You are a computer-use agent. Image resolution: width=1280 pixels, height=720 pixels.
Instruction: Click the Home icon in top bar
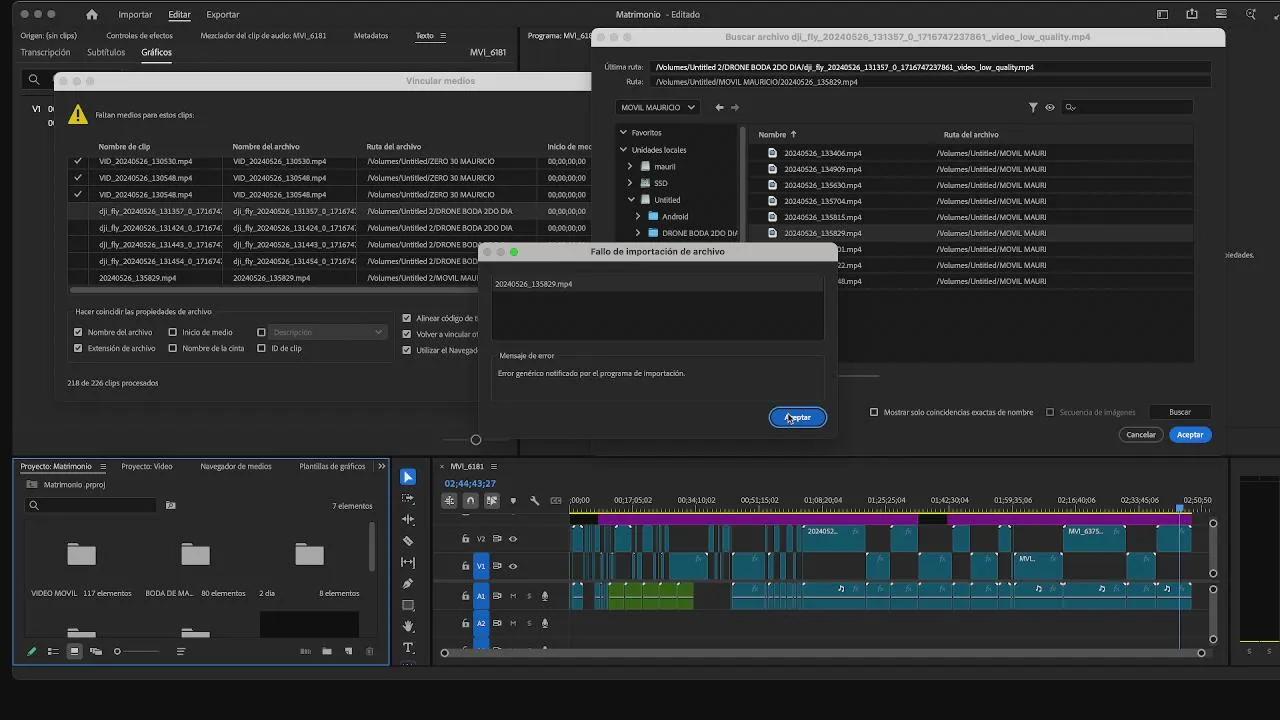(92, 15)
